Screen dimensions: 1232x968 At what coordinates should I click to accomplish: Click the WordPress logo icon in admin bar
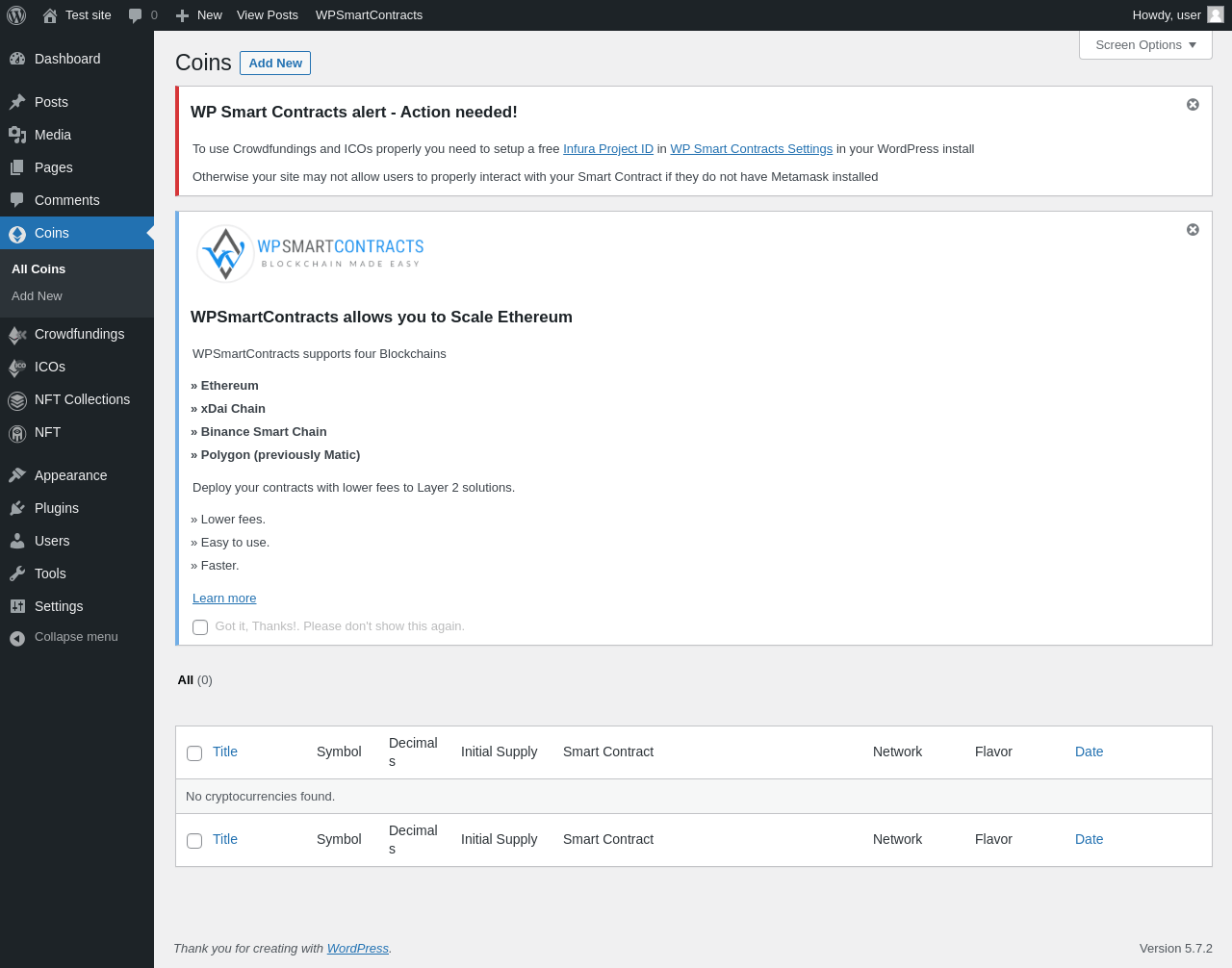click(x=16, y=15)
